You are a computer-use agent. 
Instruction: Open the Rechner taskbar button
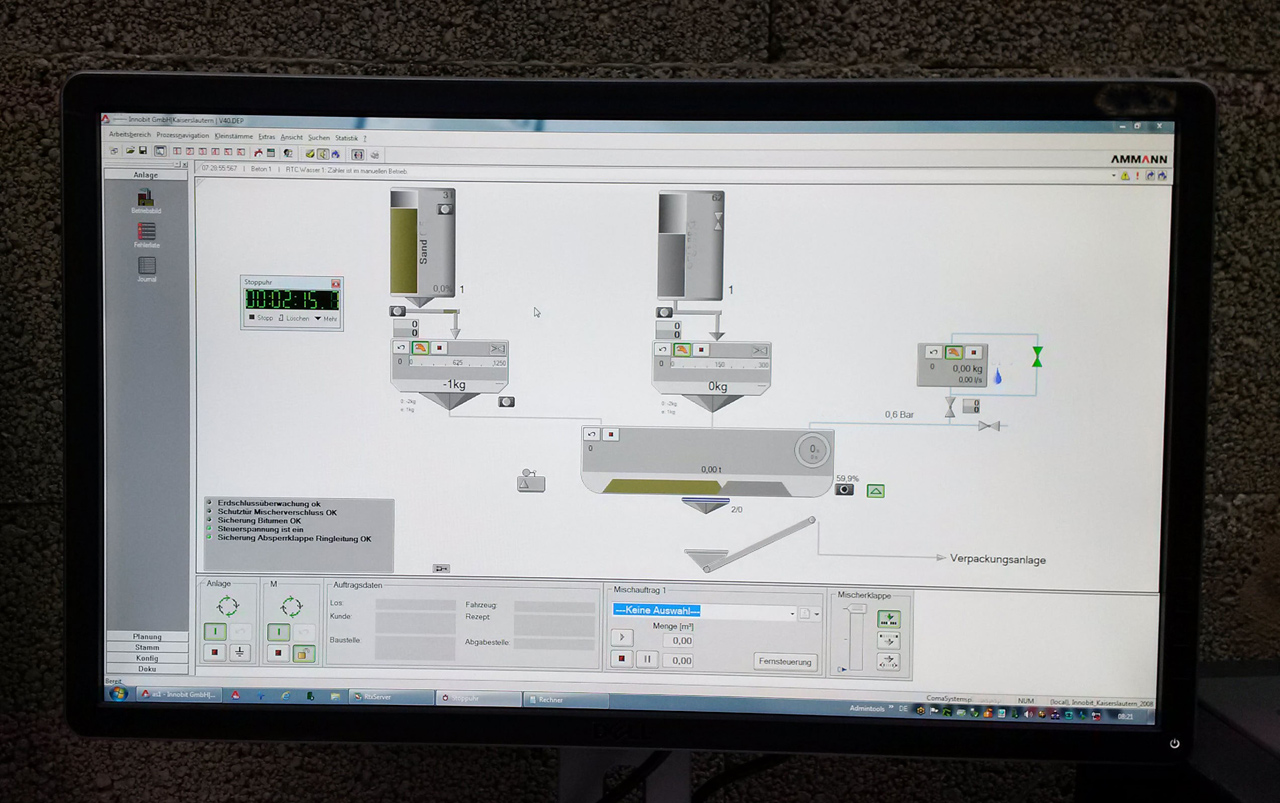point(567,700)
